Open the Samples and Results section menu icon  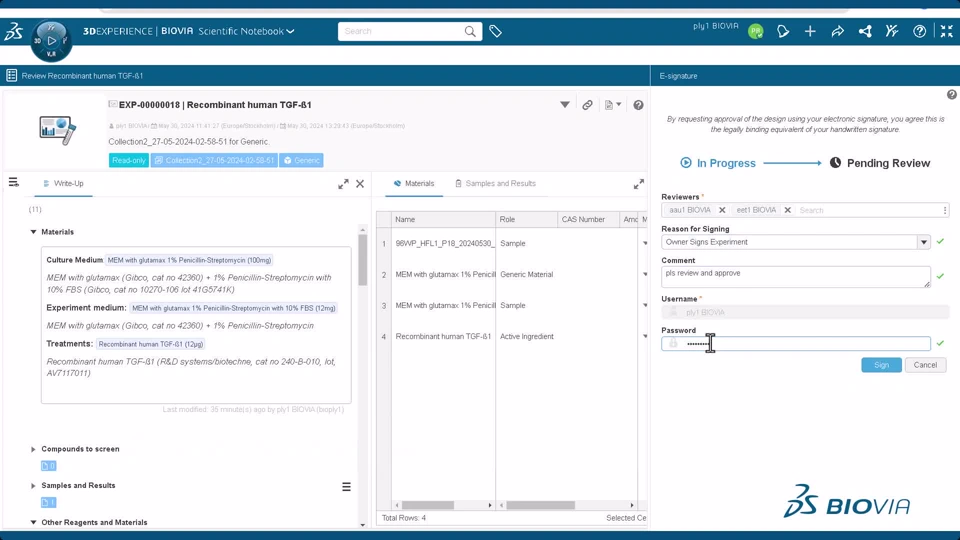pos(346,487)
